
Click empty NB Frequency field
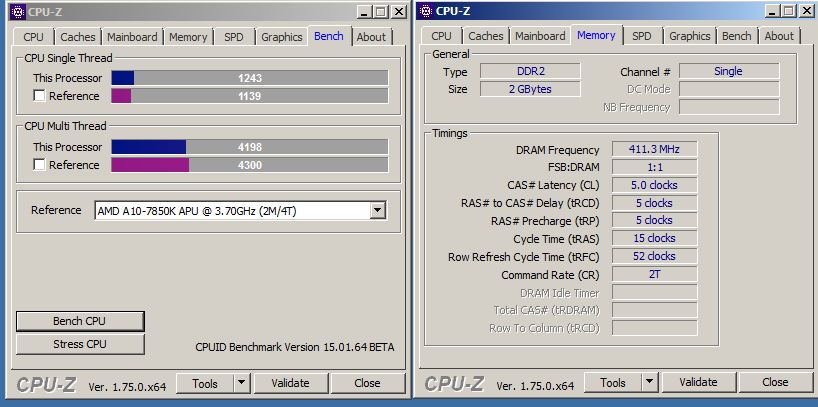click(x=729, y=107)
